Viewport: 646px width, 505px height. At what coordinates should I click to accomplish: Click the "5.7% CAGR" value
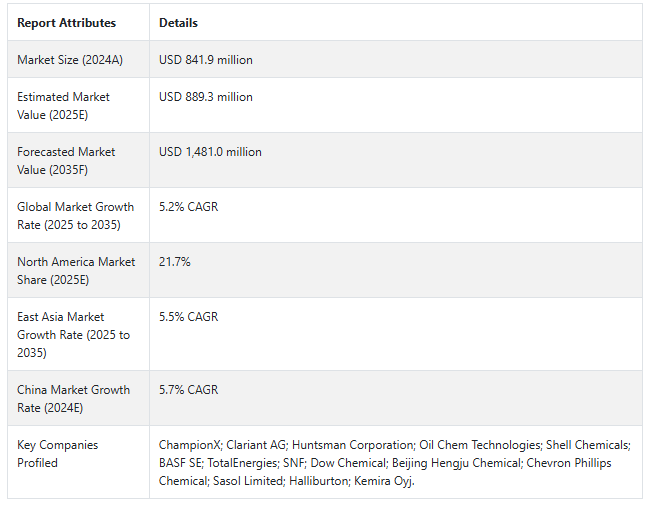[x=188, y=390]
